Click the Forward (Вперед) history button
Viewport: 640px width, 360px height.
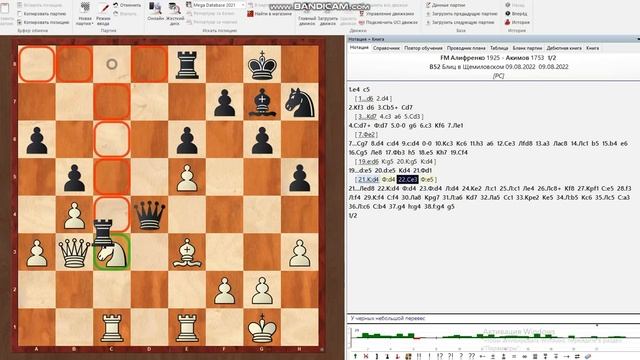[x=516, y=13]
